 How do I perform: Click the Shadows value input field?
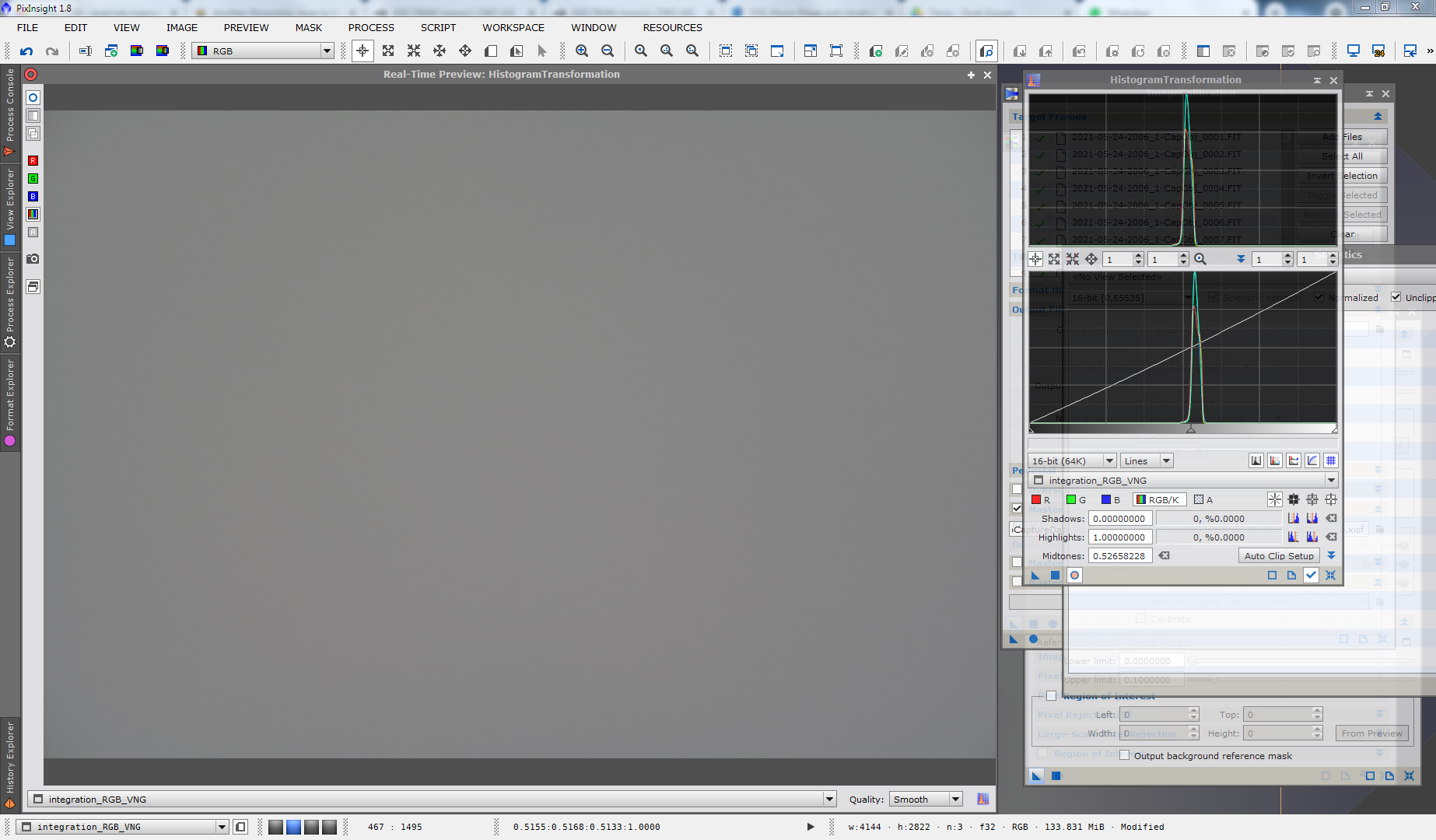pos(1119,519)
